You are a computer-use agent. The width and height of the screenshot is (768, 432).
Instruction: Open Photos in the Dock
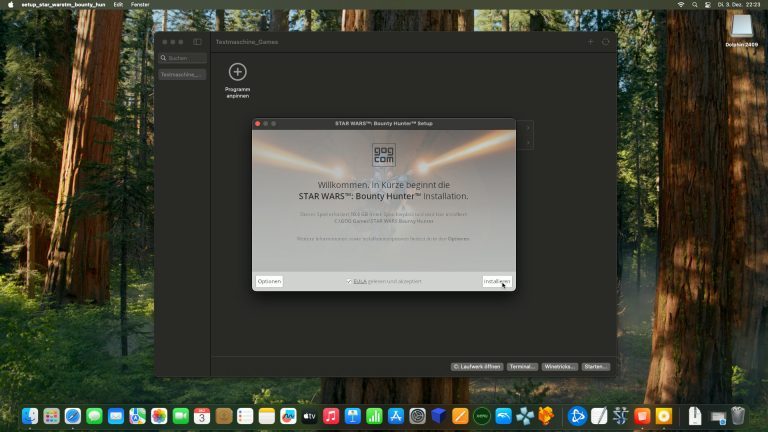[x=159, y=416]
